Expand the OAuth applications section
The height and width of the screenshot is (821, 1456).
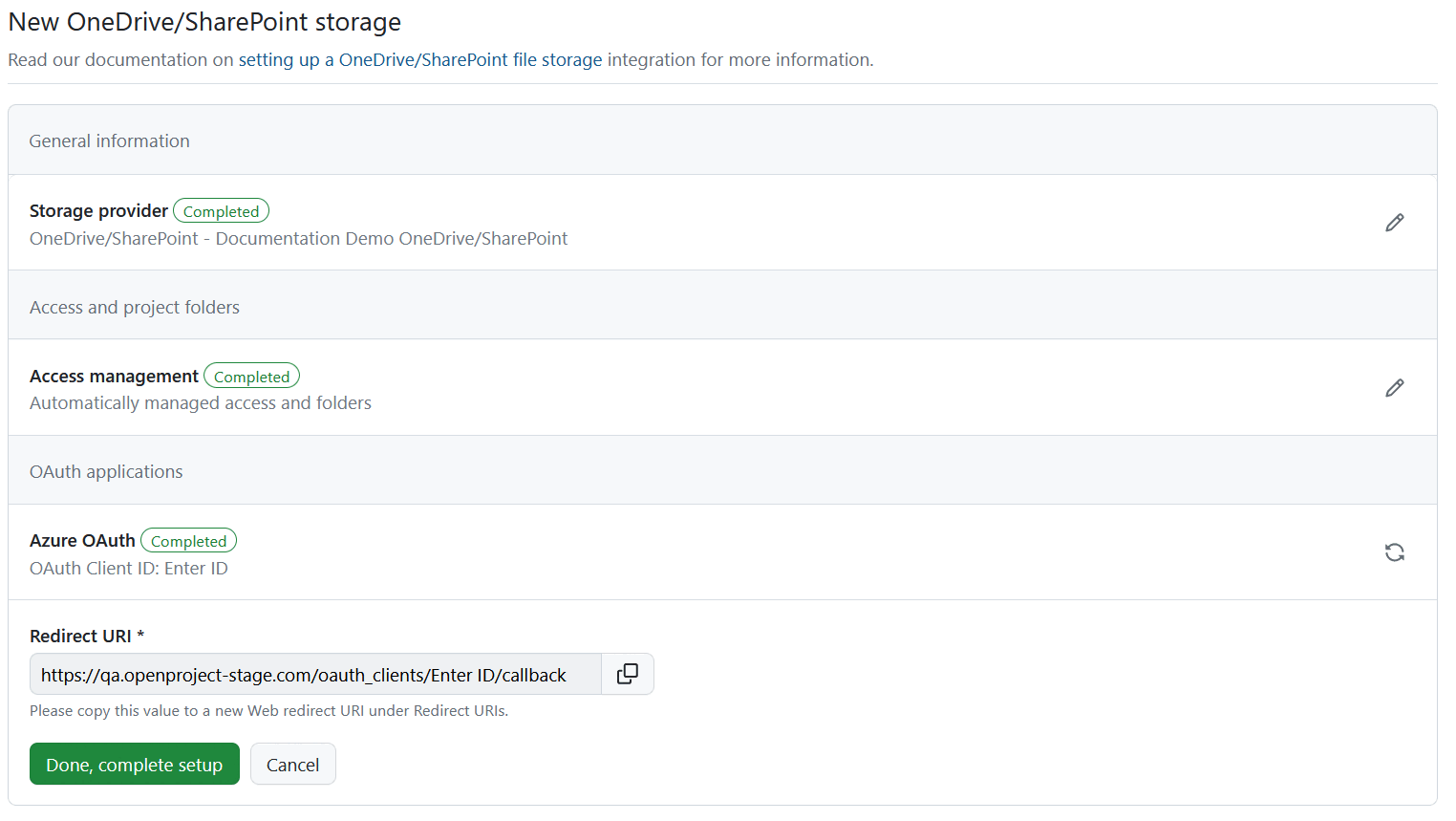pyautogui.click(x=106, y=470)
